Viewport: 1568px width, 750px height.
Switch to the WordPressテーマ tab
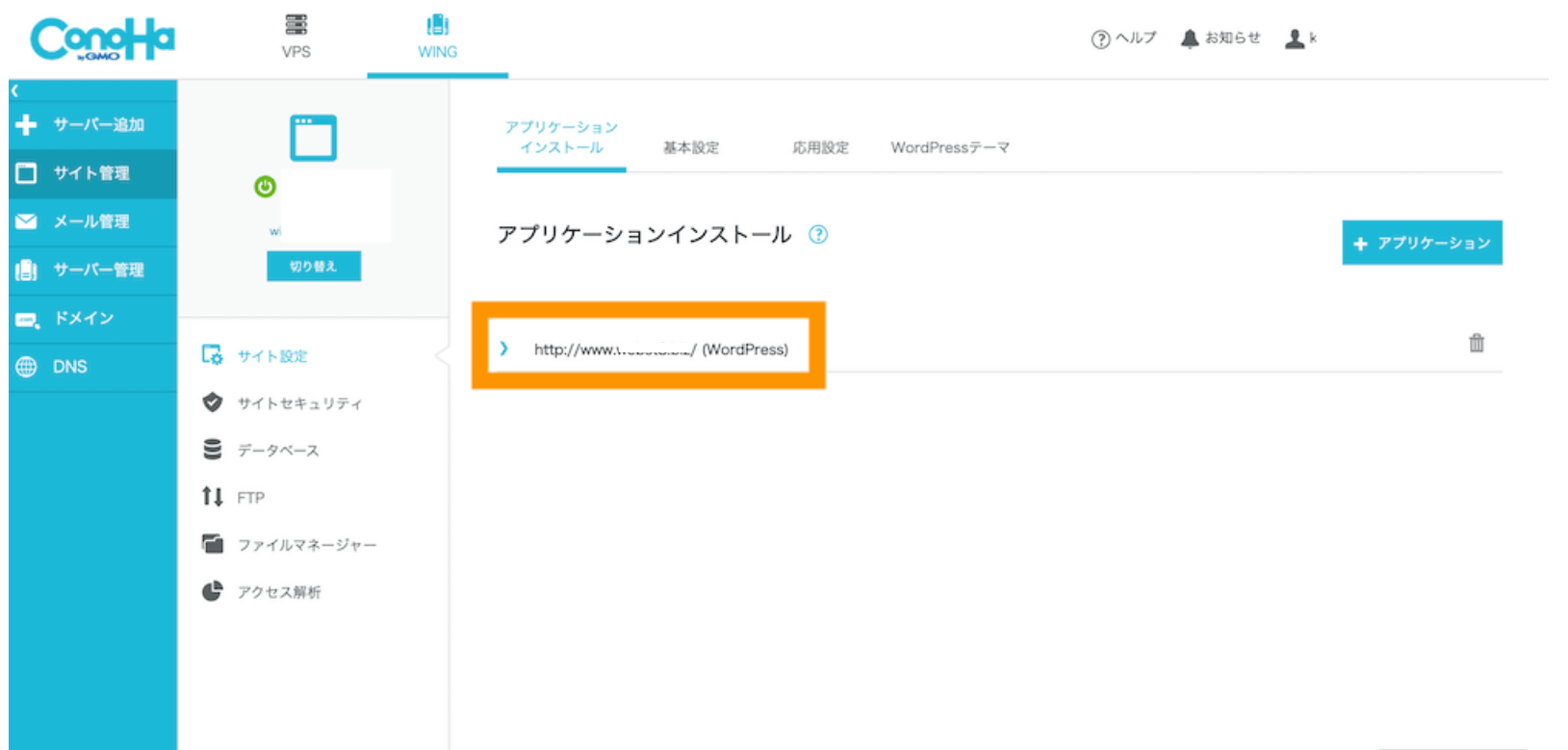coord(949,147)
